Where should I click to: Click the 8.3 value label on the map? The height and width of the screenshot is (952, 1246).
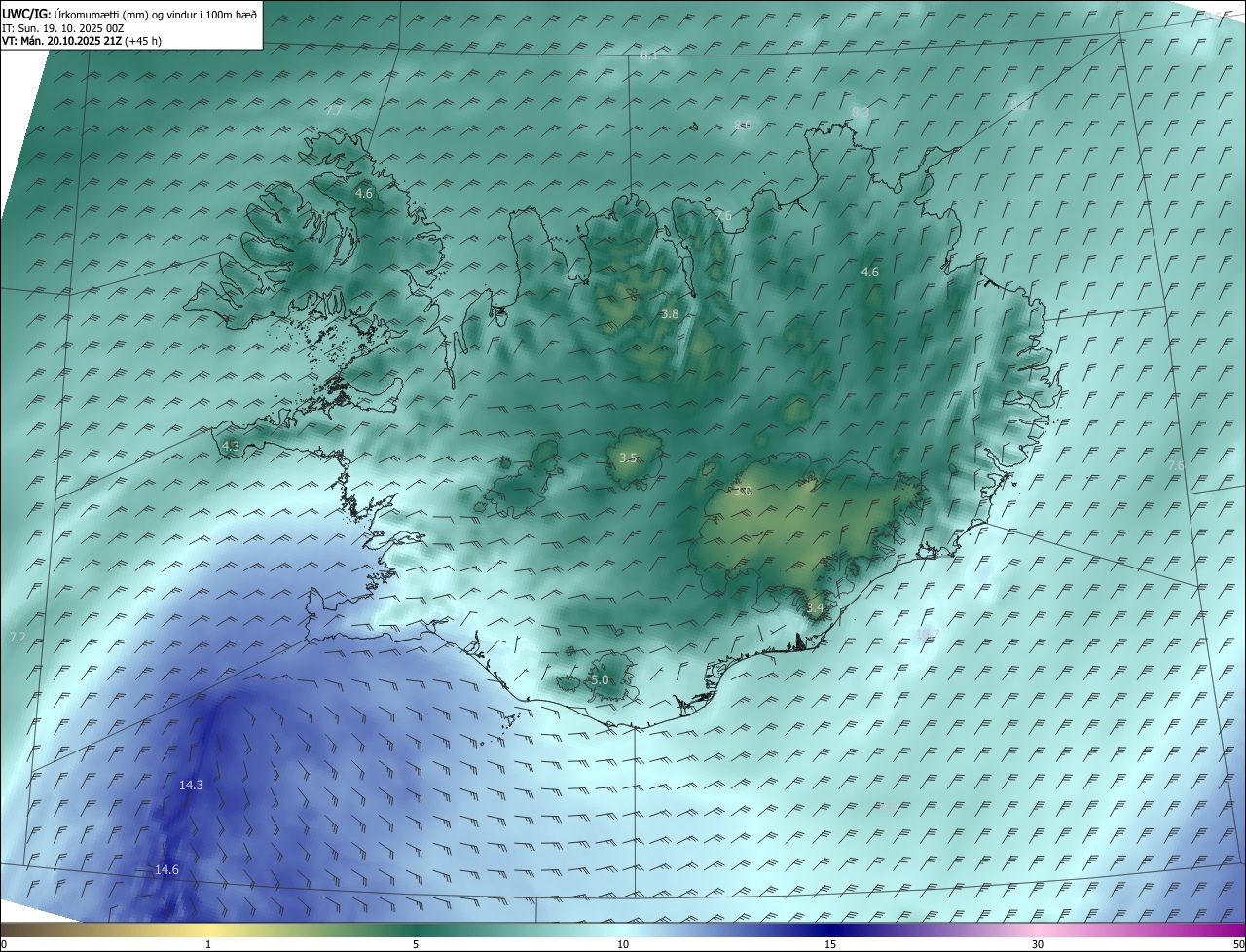[861, 113]
